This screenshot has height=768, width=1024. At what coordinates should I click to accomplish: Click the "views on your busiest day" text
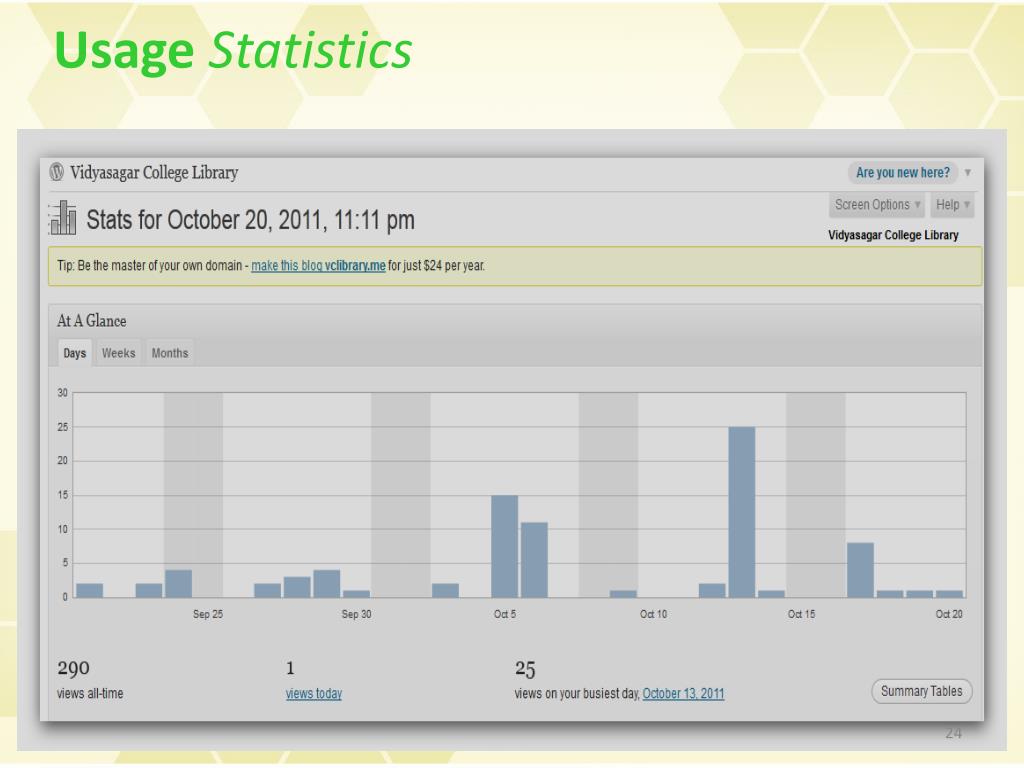click(x=577, y=694)
